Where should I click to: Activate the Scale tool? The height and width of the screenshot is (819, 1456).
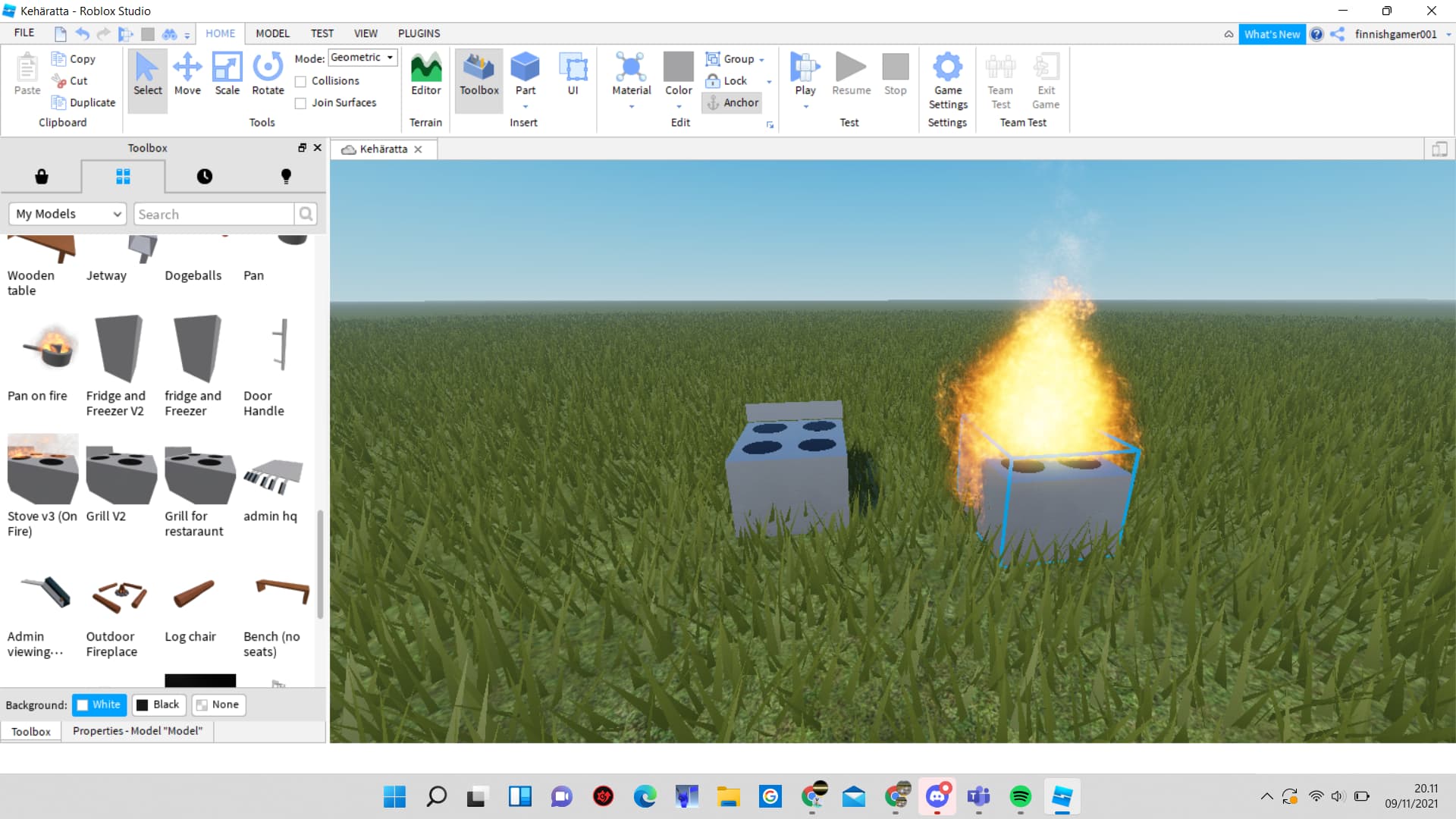tap(227, 74)
